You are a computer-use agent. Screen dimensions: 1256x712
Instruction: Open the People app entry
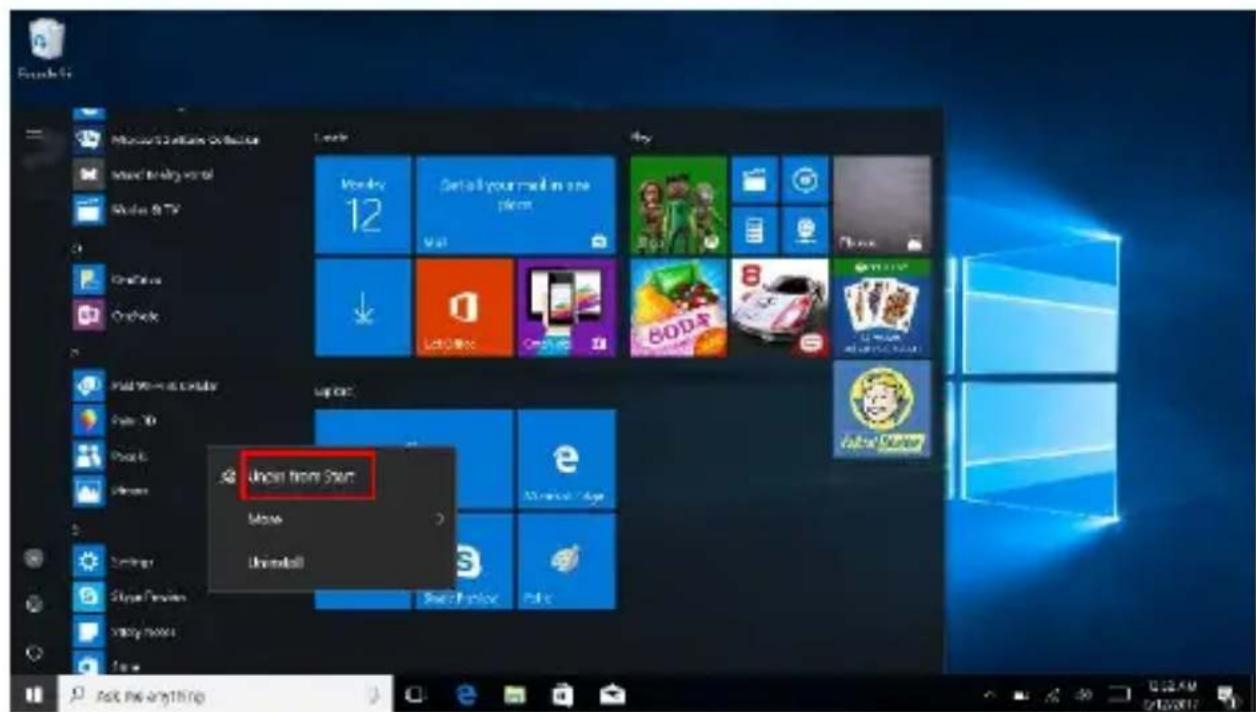tap(113, 455)
